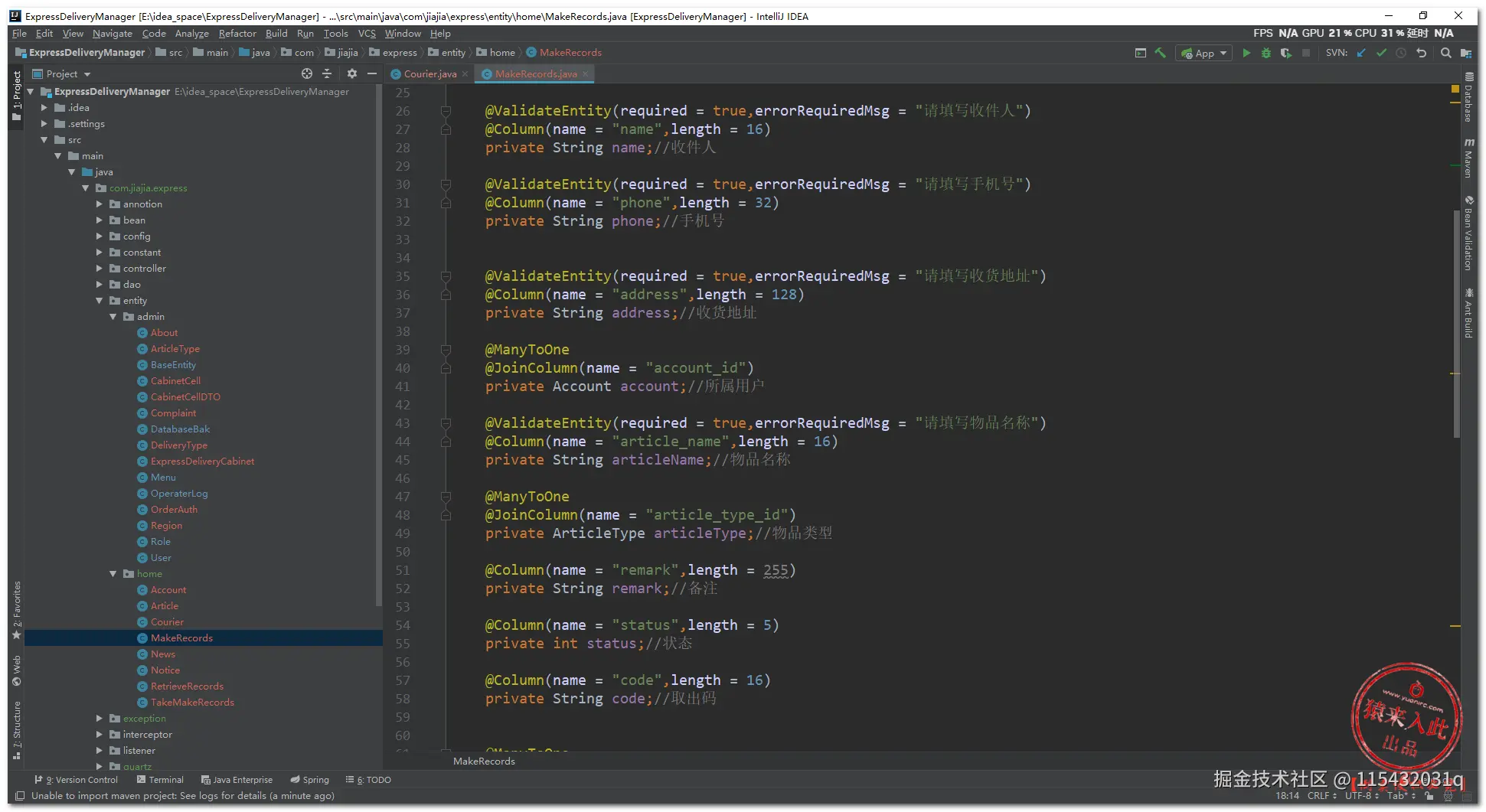Build the project using the hammer icon
1486x812 pixels.
click(x=1161, y=53)
